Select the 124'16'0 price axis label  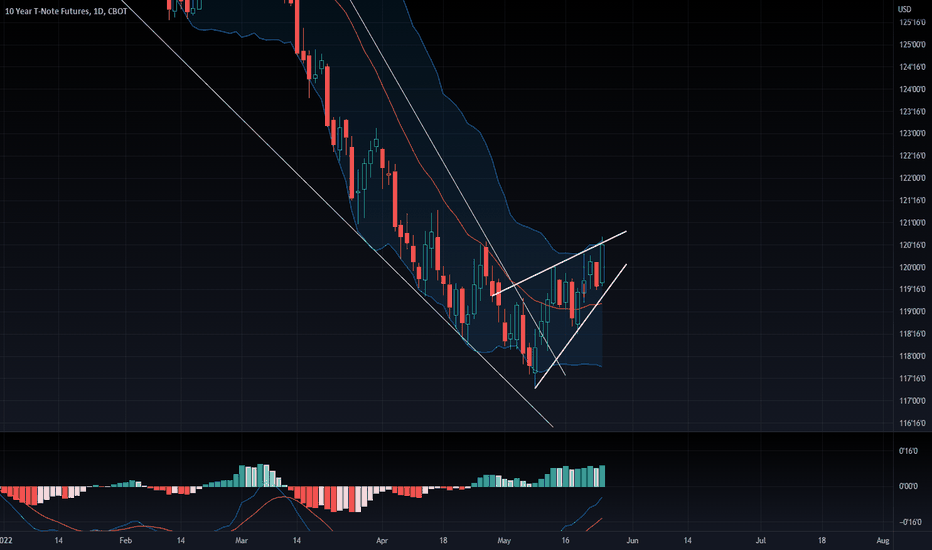912,67
